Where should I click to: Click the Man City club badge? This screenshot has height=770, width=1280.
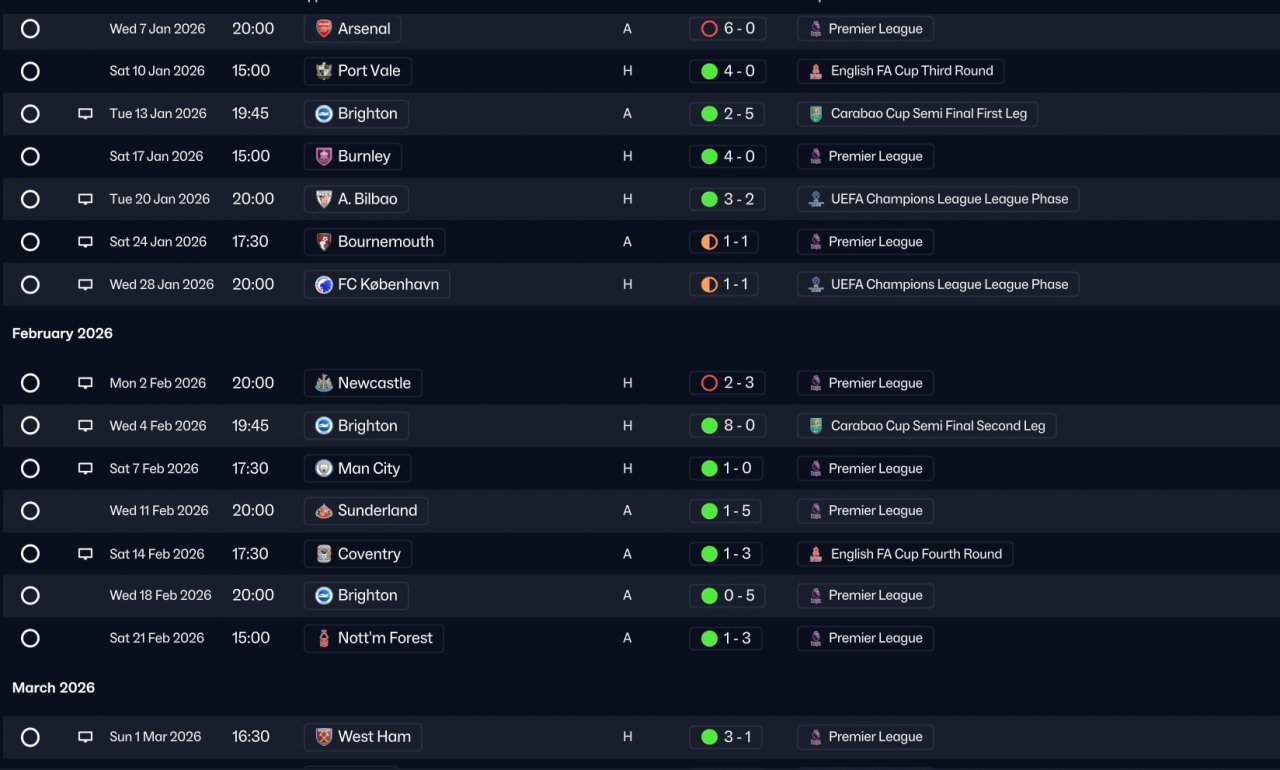(324, 469)
